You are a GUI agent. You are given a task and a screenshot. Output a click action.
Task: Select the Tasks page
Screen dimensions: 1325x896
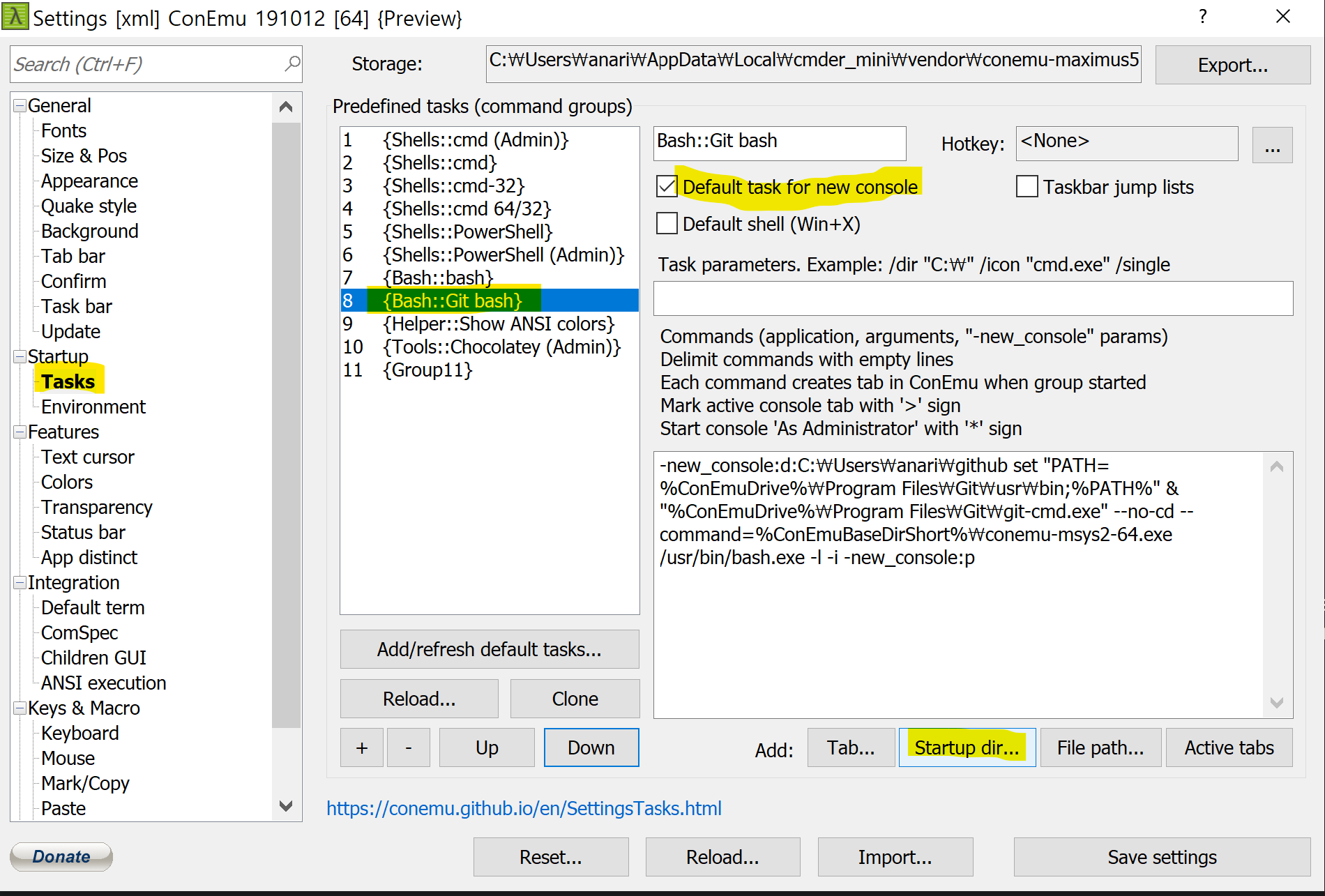coord(68,382)
